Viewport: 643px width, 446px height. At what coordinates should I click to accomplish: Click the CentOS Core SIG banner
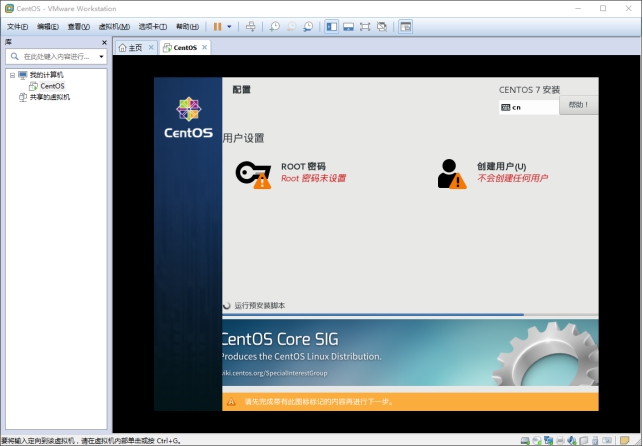[x=410, y=353]
